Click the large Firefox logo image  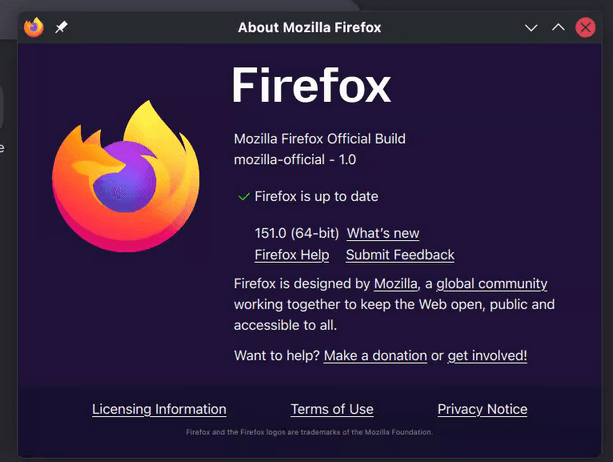click(126, 176)
